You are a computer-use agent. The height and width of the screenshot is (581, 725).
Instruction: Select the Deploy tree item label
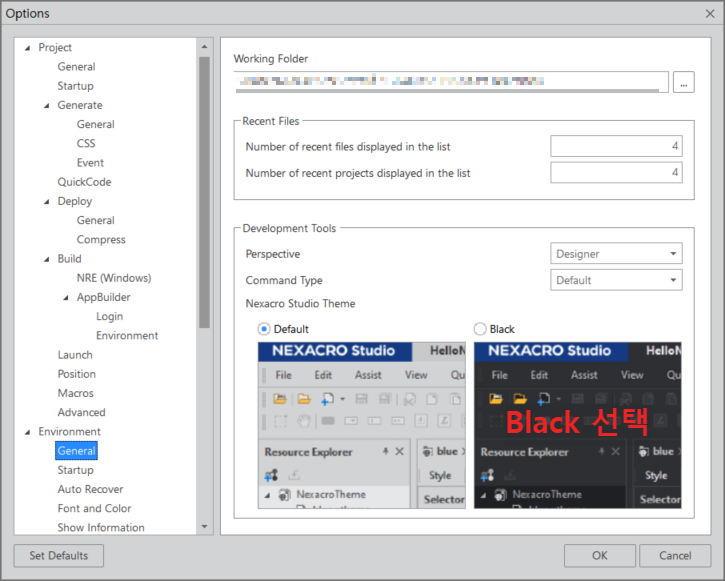point(74,202)
